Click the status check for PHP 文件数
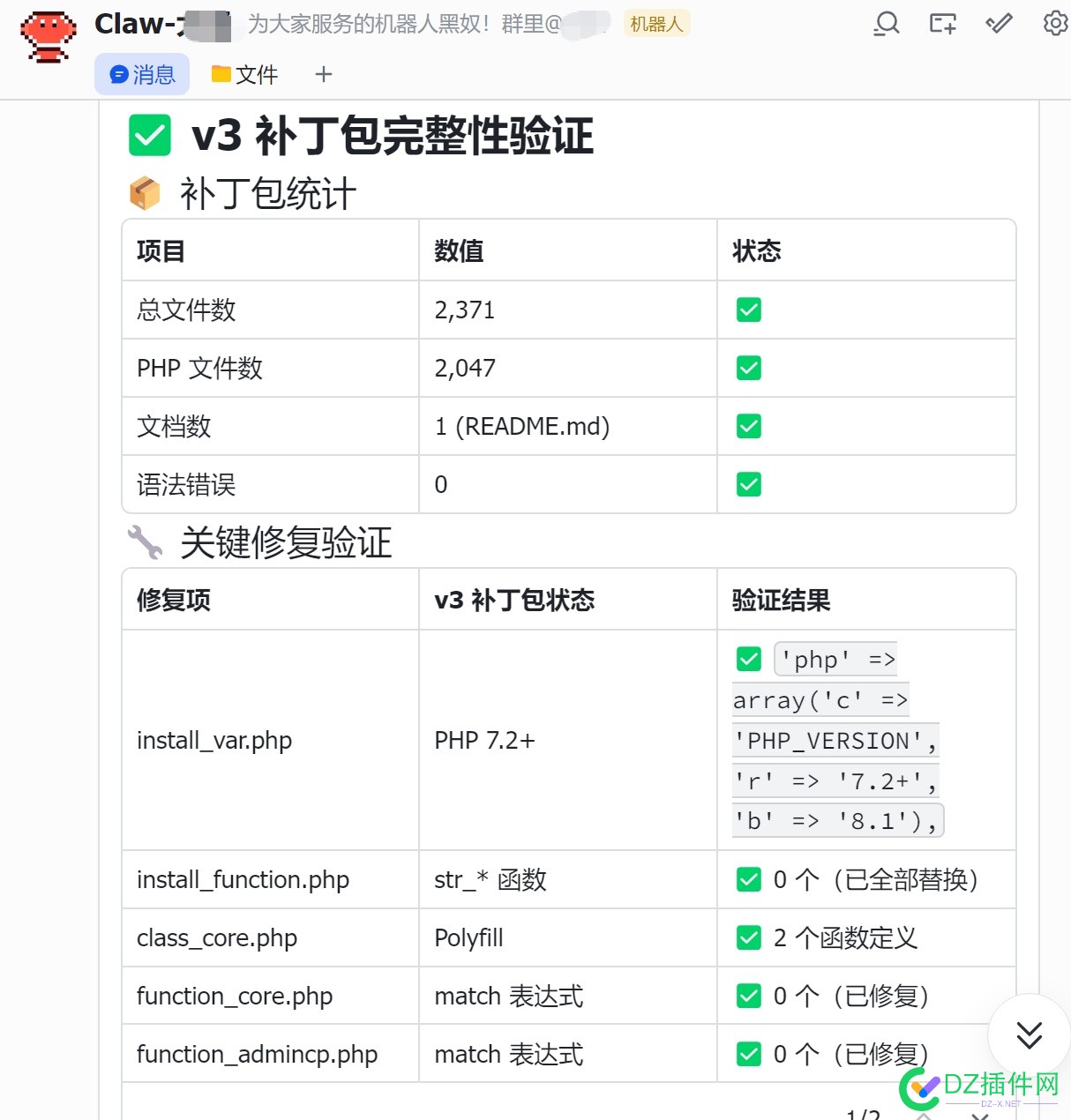This screenshot has height=1120, width=1071. 749,368
